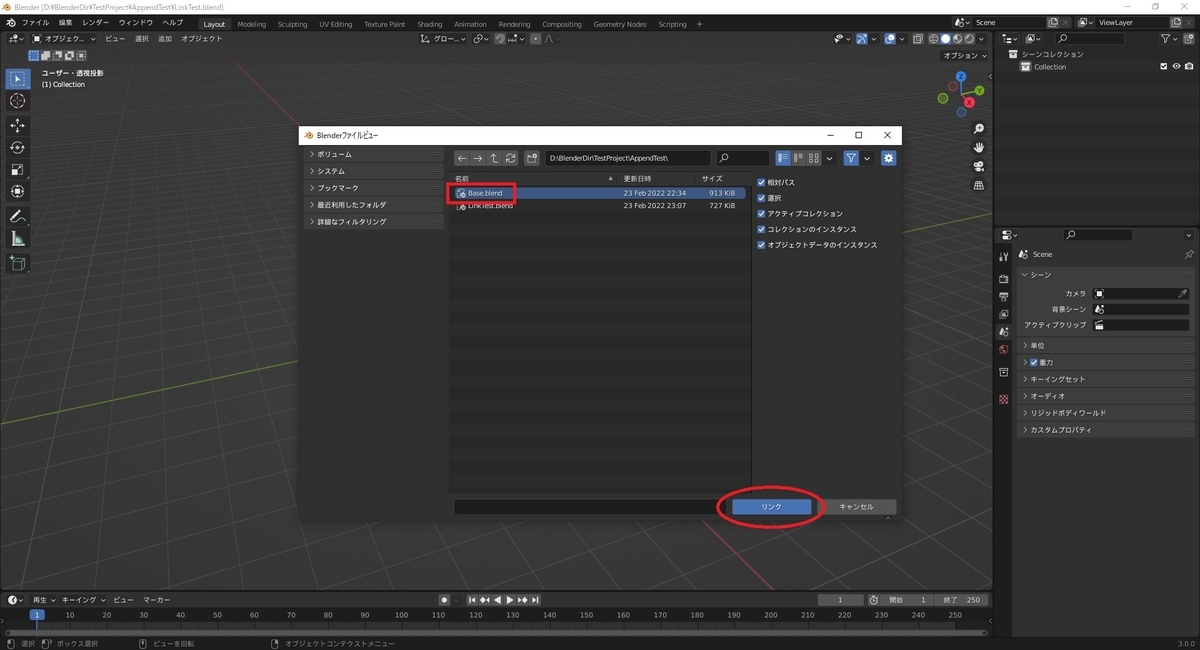1200x650 pixels.
Task: Select the Add Cube tool
Action: (17, 263)
